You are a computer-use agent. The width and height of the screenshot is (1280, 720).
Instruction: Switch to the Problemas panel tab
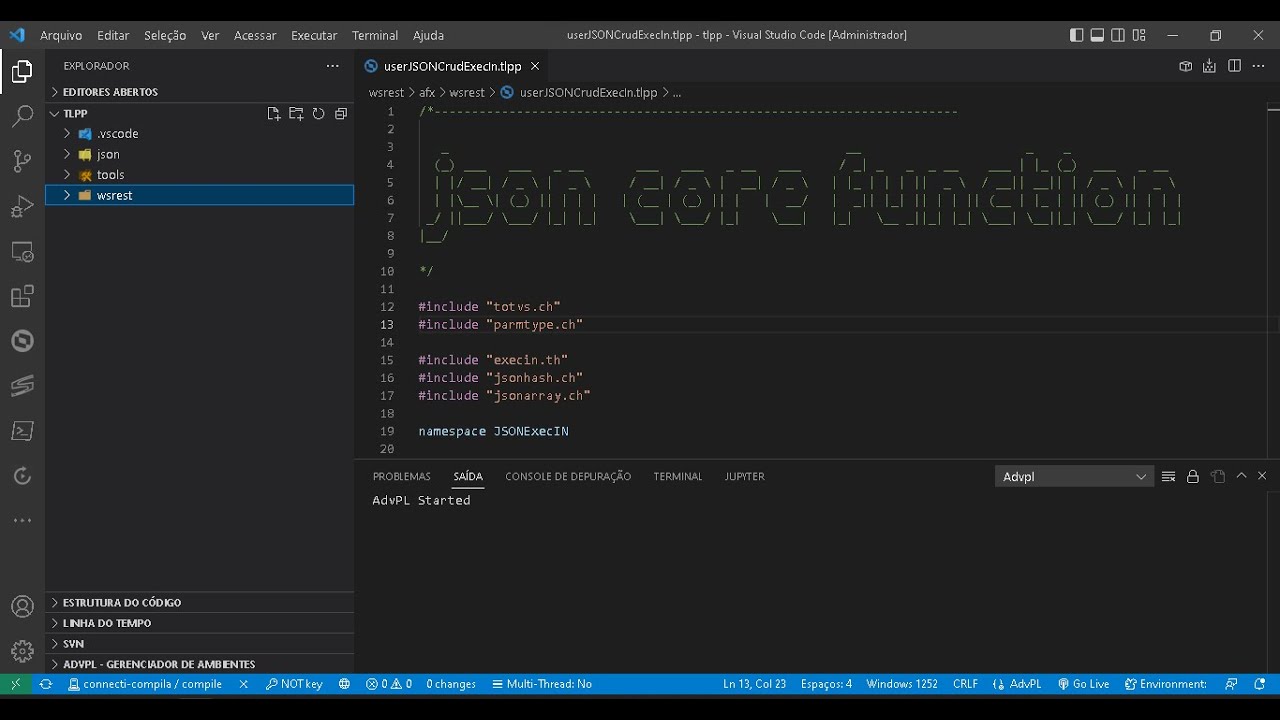point(402,477)
